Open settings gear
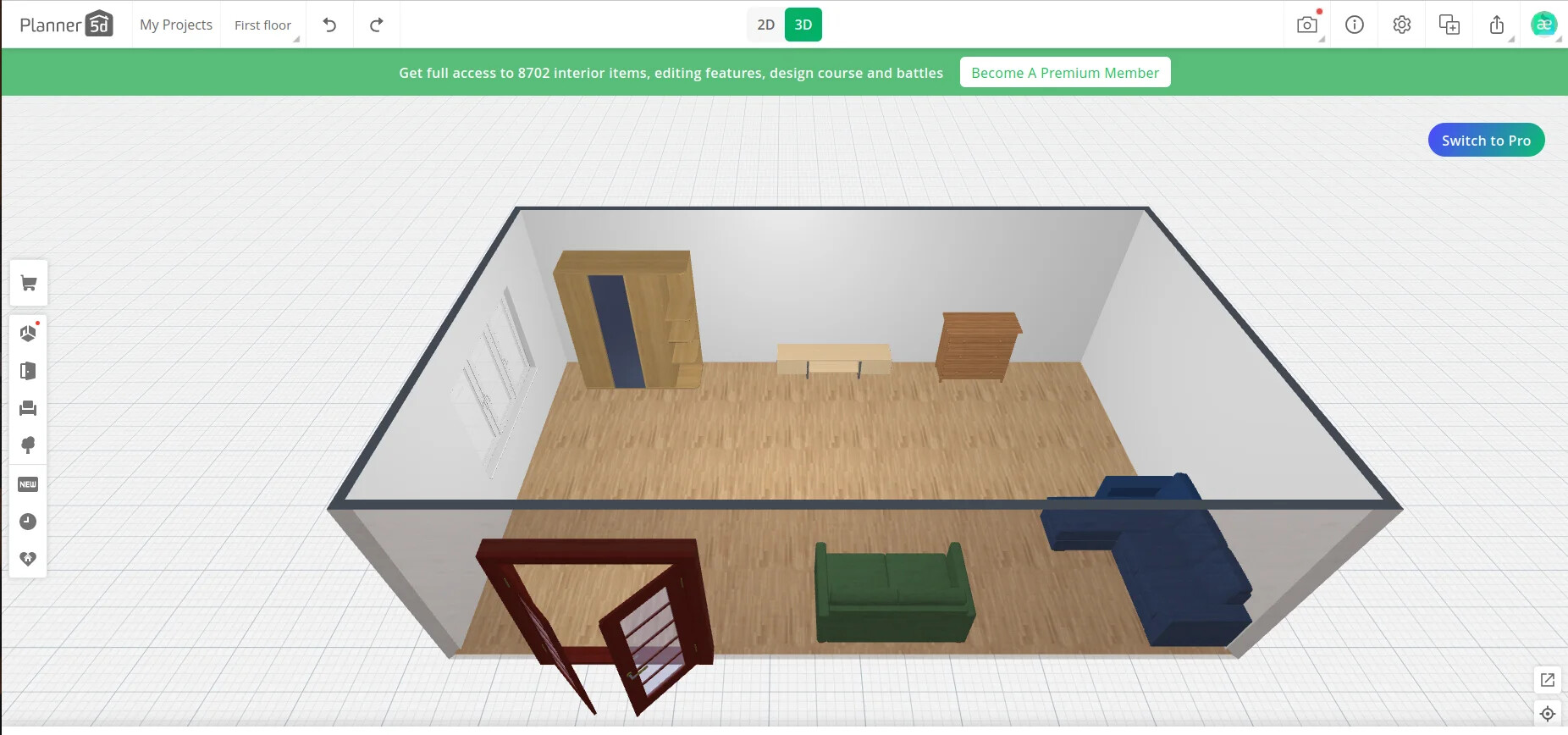Image resolution: width=1568 pixels, height=735 pixels. point(1402,25)
